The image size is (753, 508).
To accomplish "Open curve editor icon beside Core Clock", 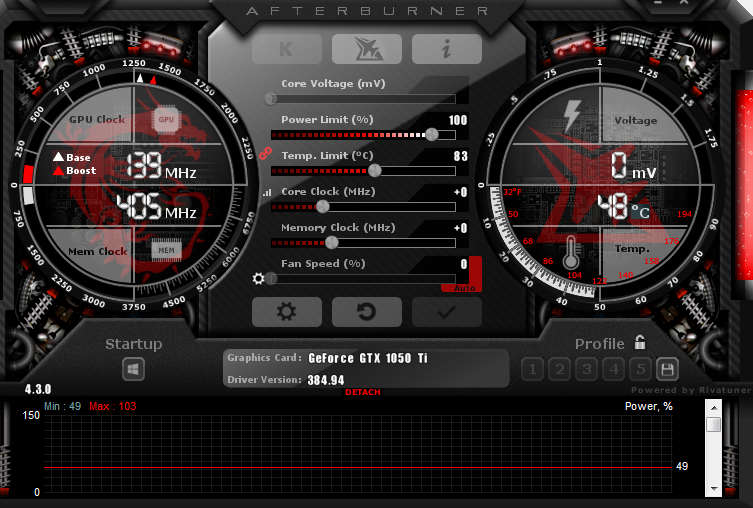I will click(x=267, y=193).
